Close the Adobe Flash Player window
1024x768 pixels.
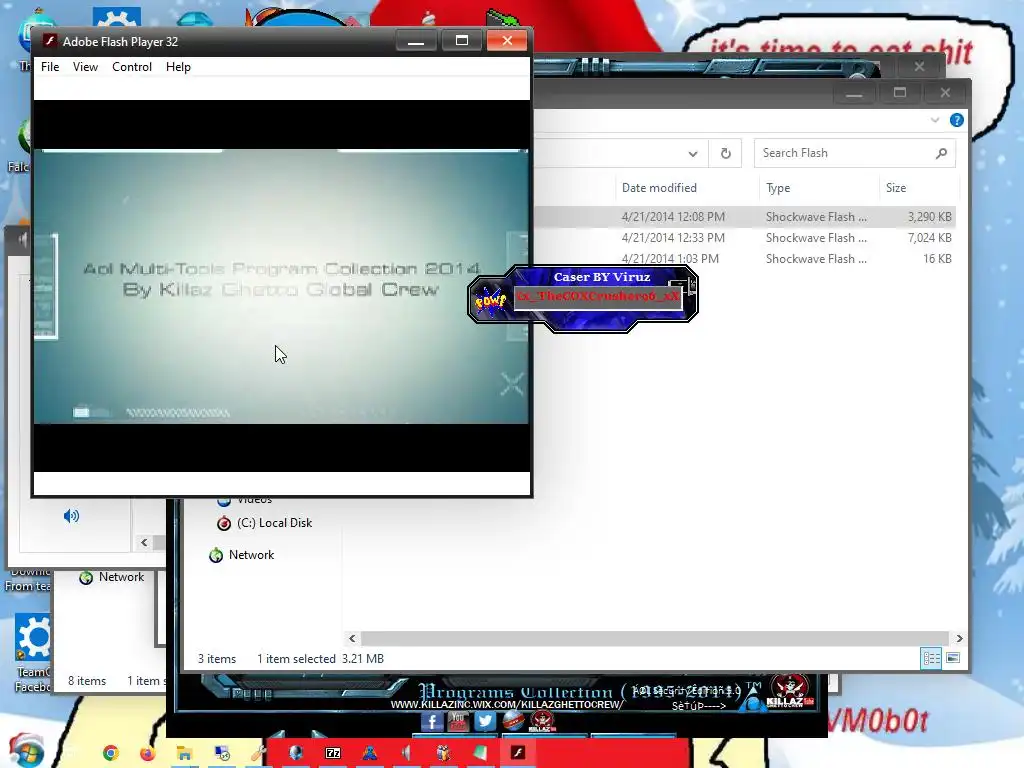[x=507, y=40]
